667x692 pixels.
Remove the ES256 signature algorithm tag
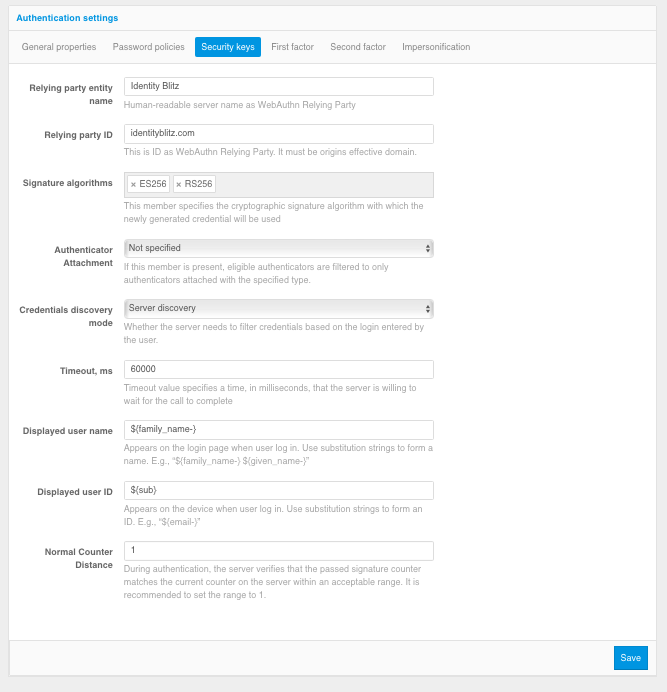133,184
